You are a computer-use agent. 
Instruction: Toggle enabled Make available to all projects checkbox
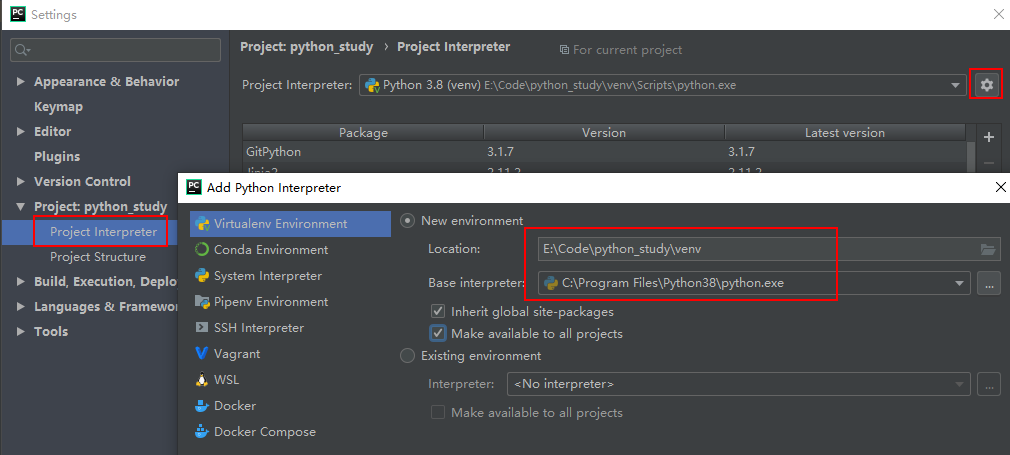438,333
